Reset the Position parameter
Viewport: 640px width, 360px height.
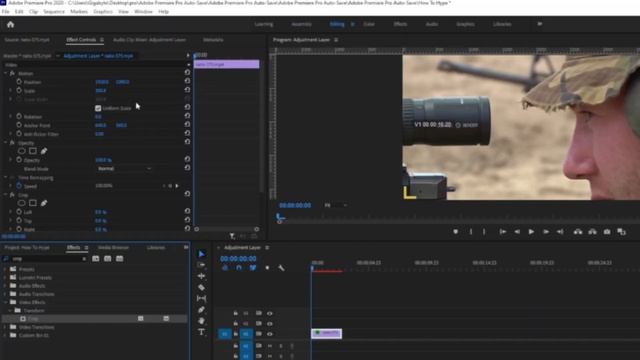tap(187, 81)
